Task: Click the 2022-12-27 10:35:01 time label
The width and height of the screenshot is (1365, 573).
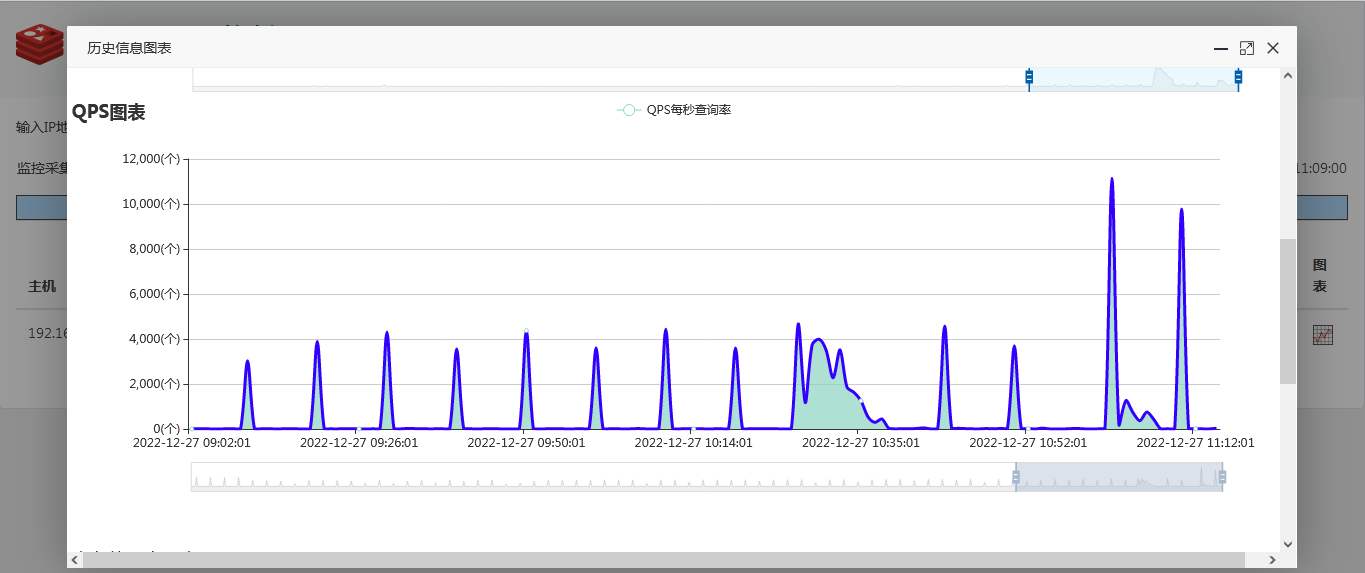Action: [x=861, y=442]
